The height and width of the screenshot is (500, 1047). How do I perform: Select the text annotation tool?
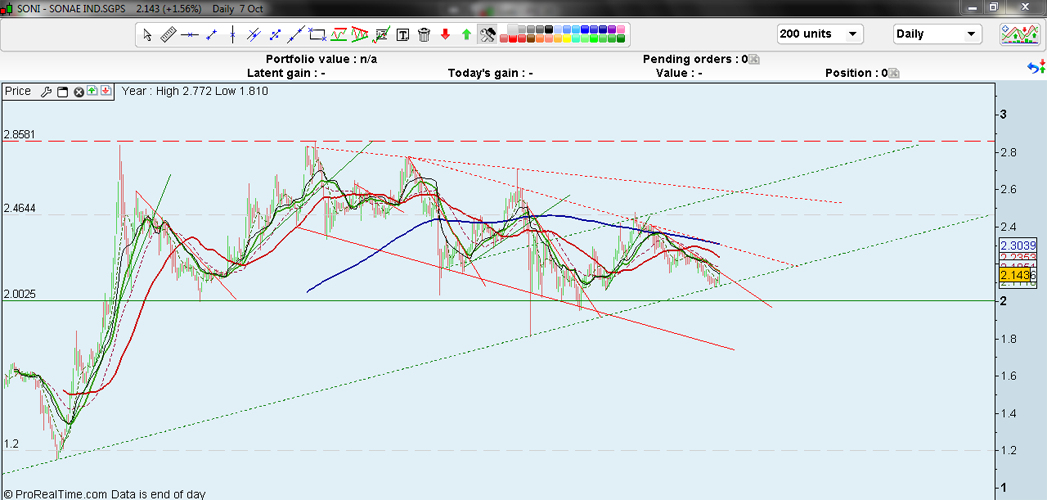pyautogui.click(x=403, y=34)
